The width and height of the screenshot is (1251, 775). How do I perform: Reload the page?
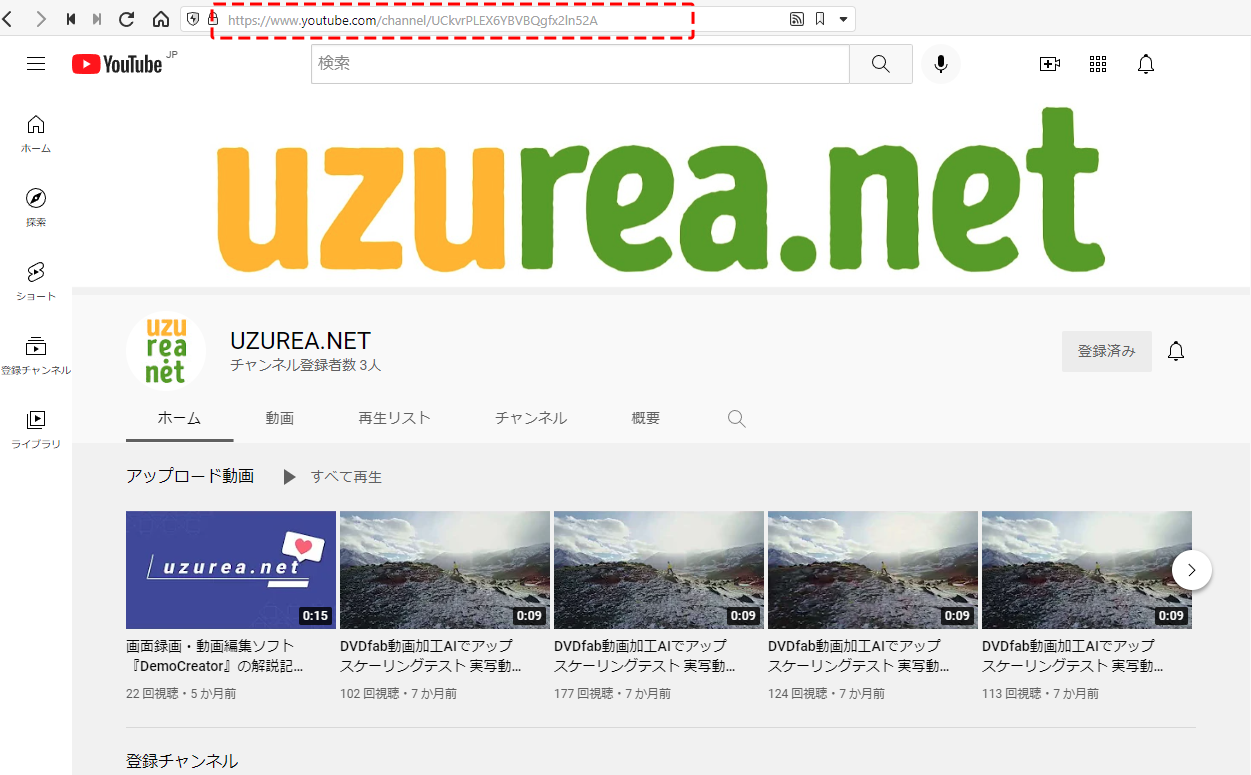(127, 19)
